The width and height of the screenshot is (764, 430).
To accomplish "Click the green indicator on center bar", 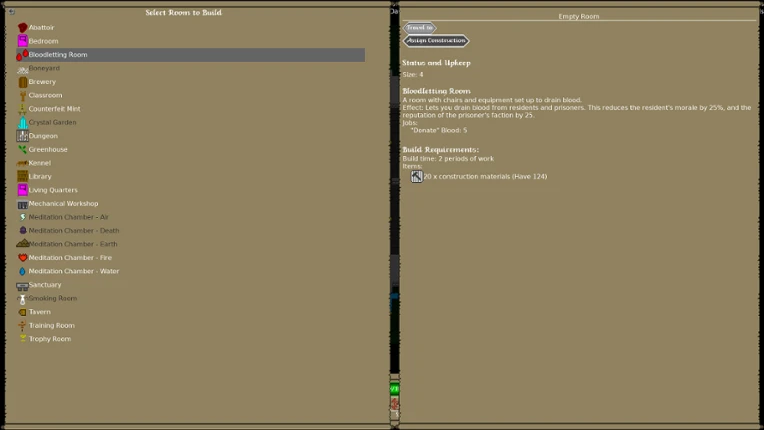I will [x=395, y=389].
